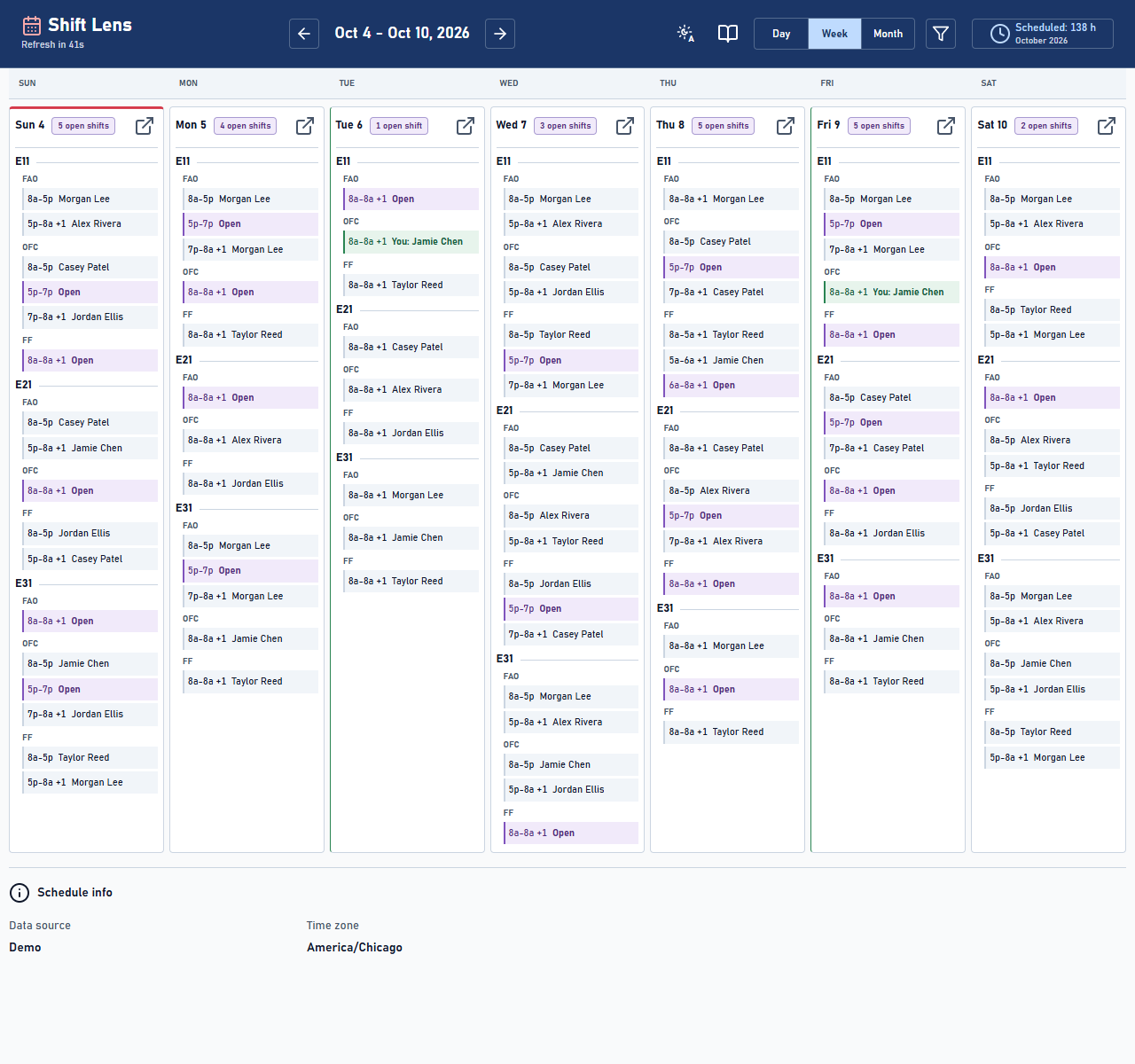The width and height of the screenshot is (1135, 1064).
Task: Open Sat 10 day in detail view
Action: [x=1107, y=126]
